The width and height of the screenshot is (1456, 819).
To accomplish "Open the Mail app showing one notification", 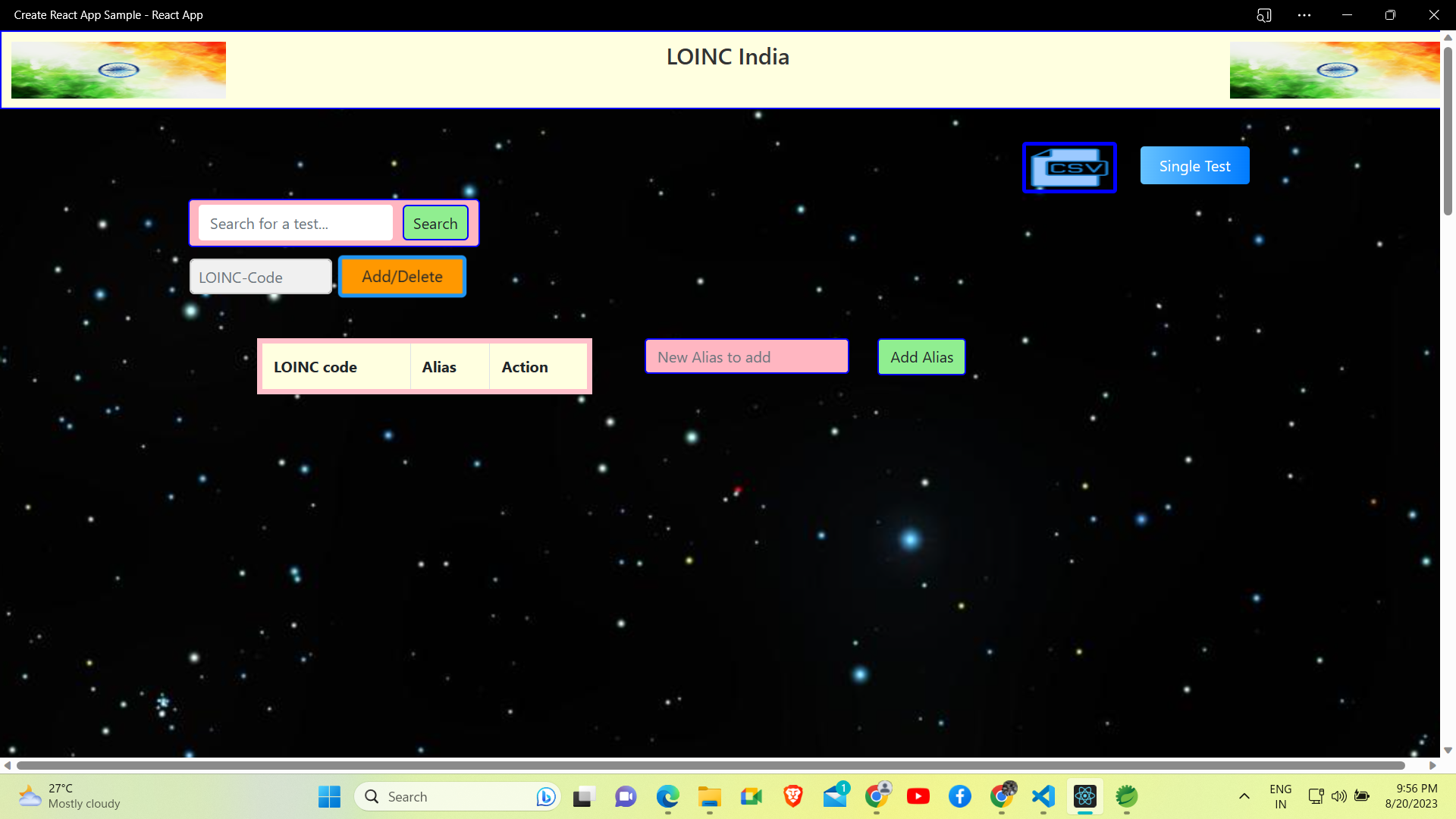I will (835, 797).
